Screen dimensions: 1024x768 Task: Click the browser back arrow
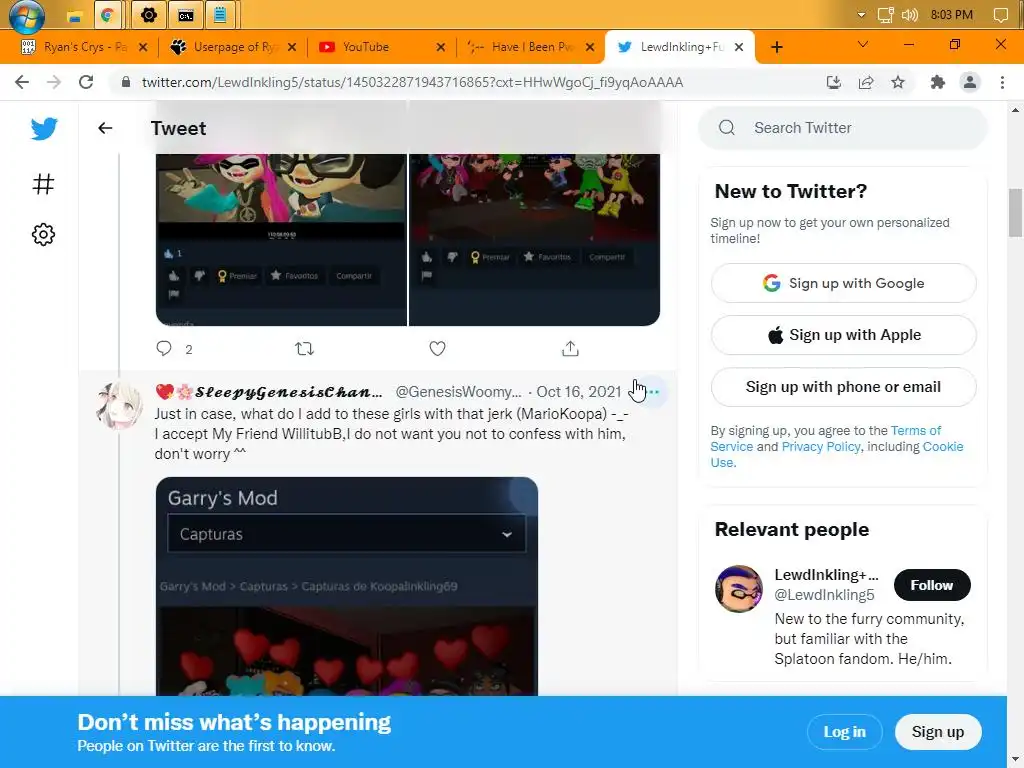click(22, 82)
